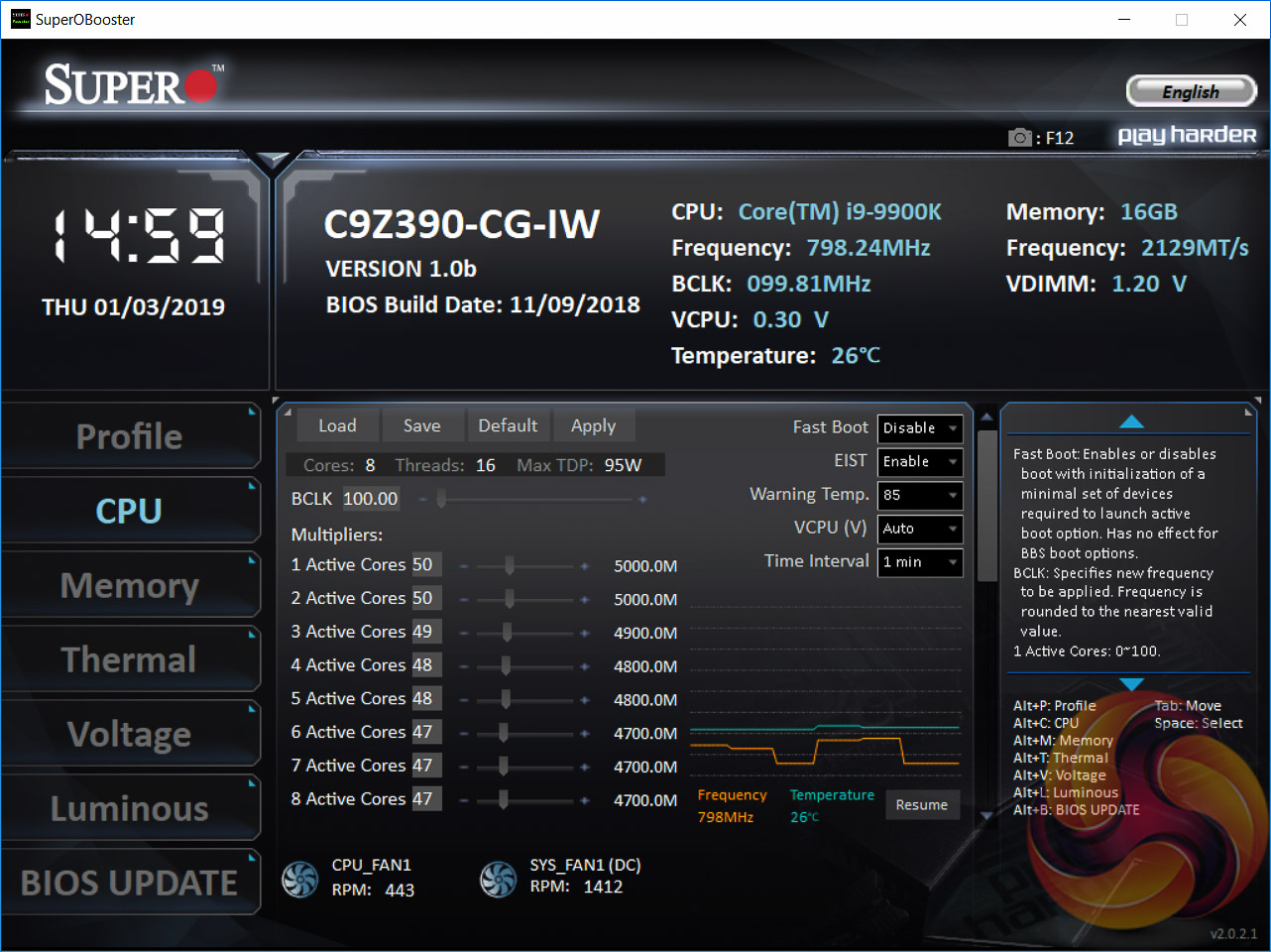This screenshot has height=952, width=1271.
Task: Click minus icon for 1 Active Cores multiplier
Action: [x=463, y=566]
